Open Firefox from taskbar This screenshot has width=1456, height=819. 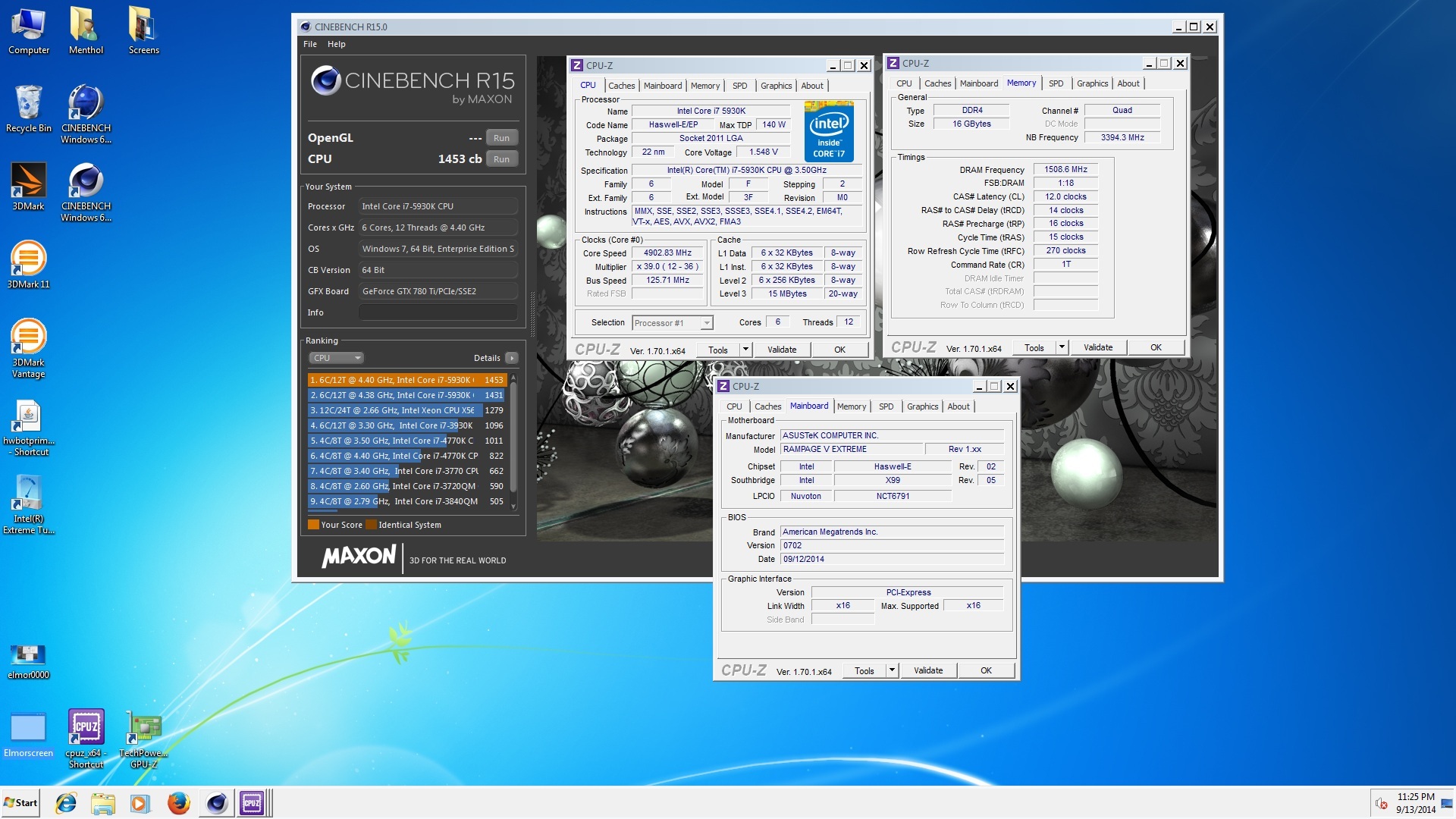point(178,803)
